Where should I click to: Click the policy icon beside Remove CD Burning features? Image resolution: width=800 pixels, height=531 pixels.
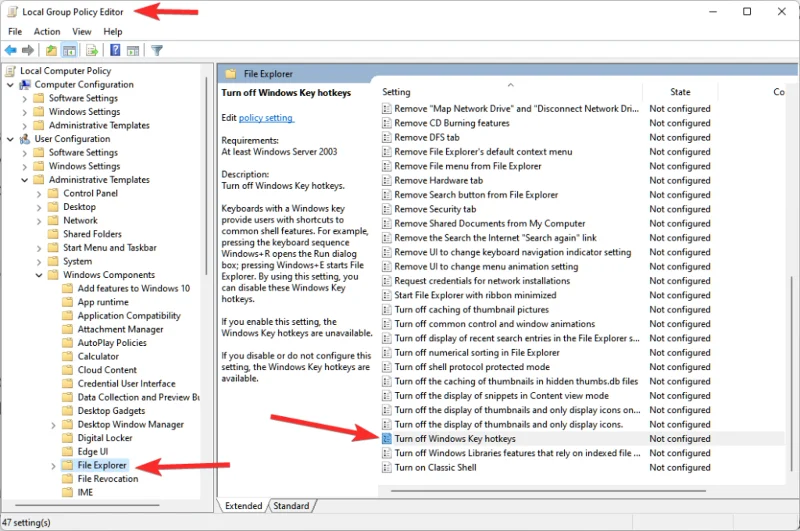[387, 123]
